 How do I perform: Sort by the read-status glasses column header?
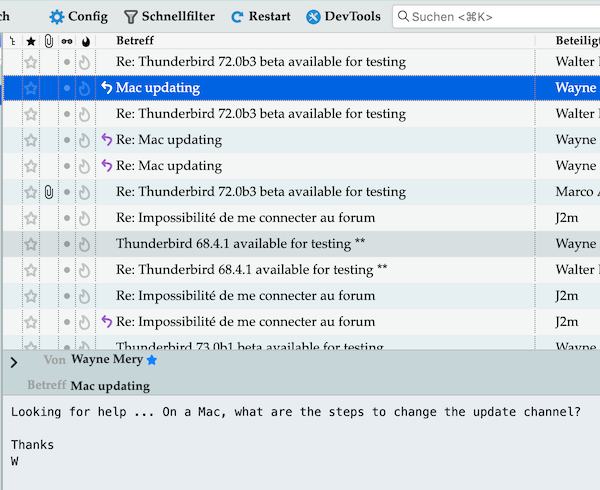tap(67, 41)
